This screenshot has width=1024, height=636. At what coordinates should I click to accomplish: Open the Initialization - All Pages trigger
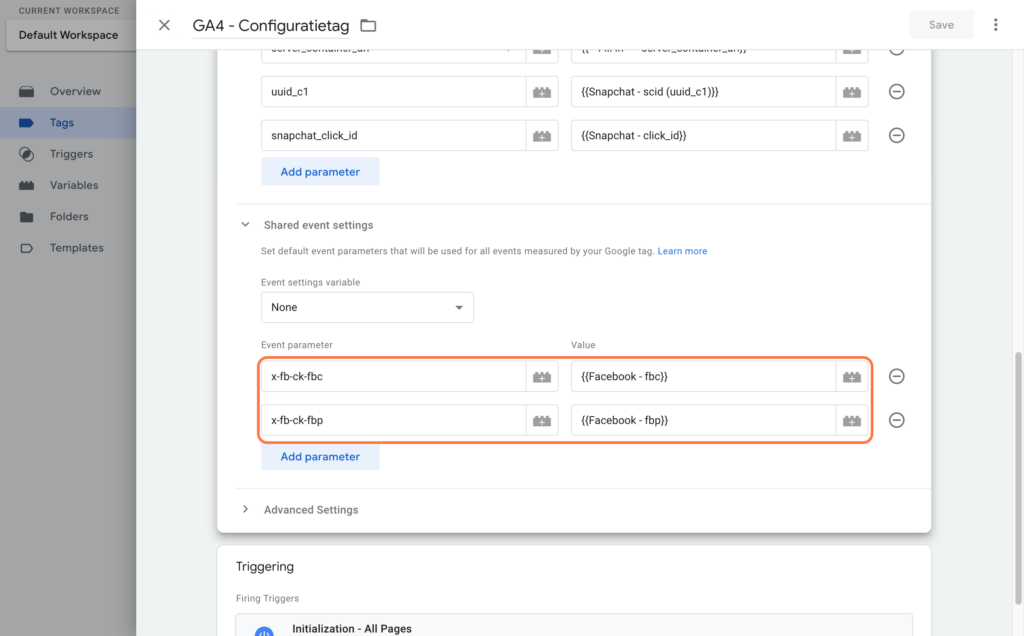(x=573, y=626)
